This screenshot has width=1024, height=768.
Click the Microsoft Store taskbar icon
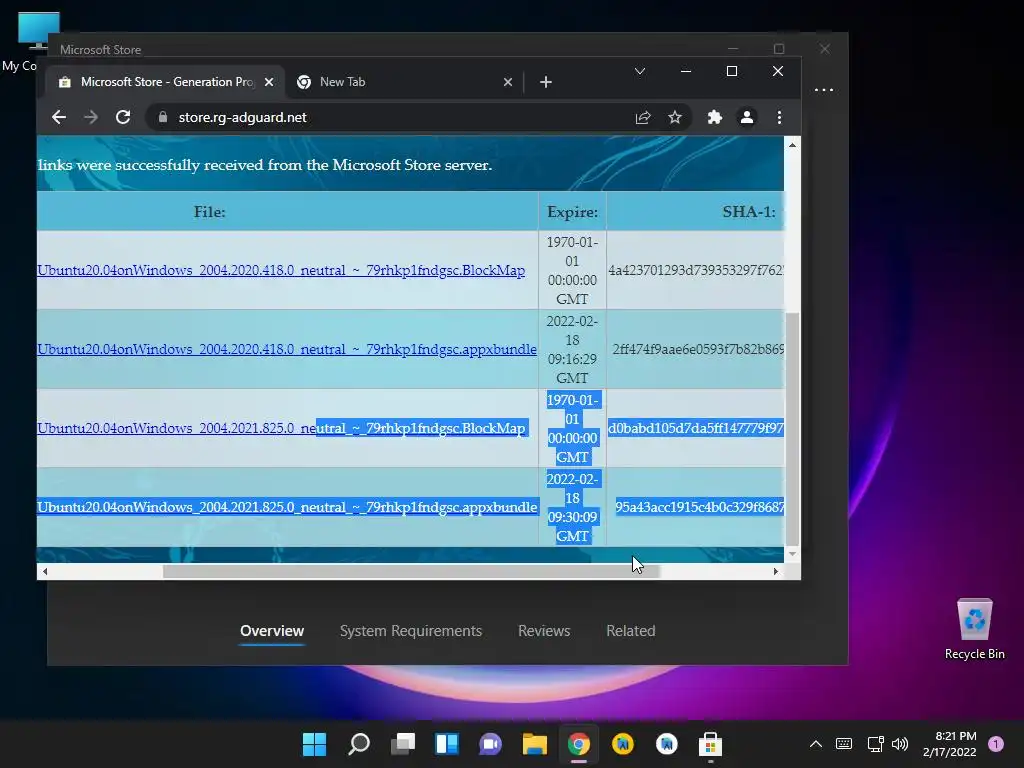pos(711,744)
